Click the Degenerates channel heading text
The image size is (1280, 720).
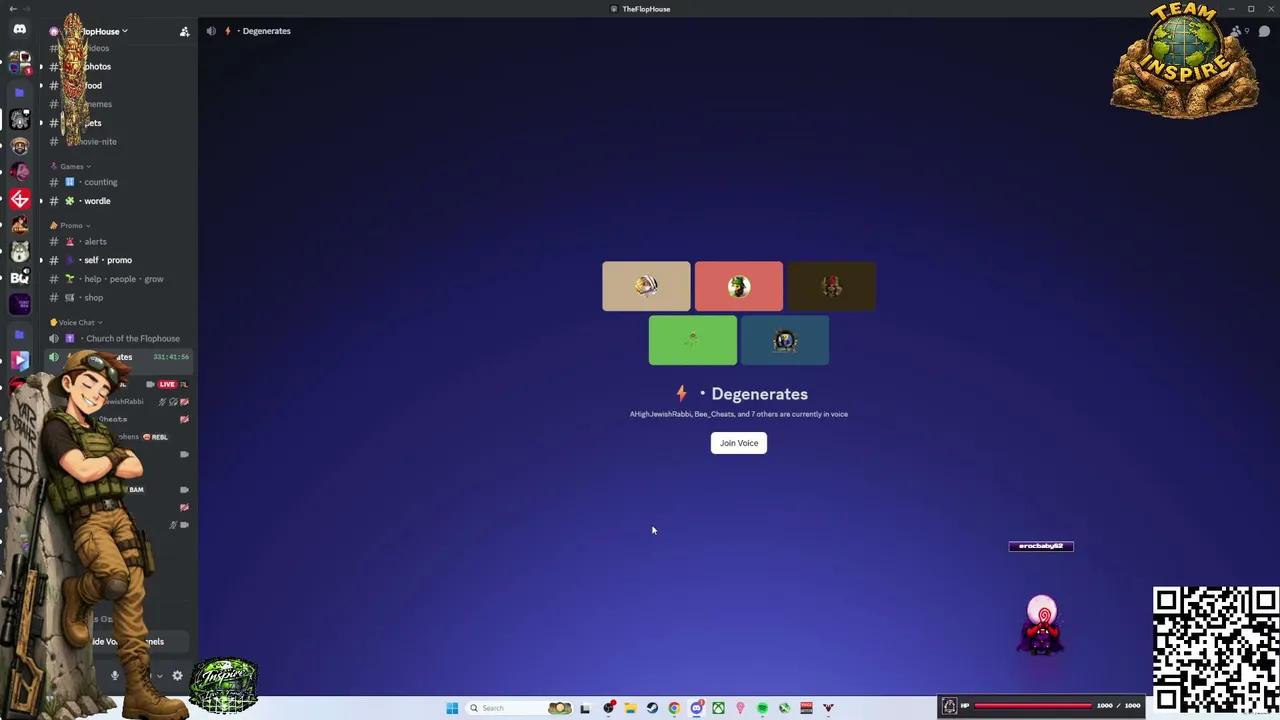(x=759, y=394)
